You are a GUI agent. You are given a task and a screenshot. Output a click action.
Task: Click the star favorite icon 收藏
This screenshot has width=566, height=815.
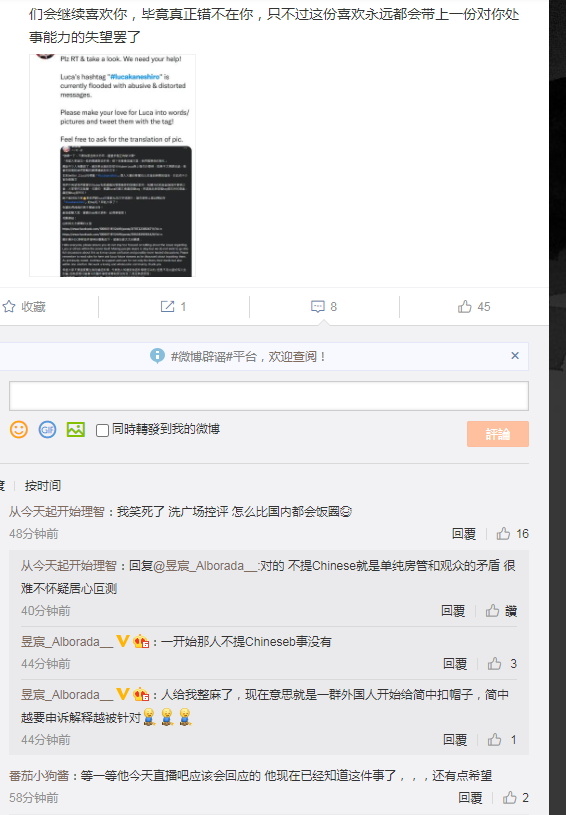click(x=9, y=307)
